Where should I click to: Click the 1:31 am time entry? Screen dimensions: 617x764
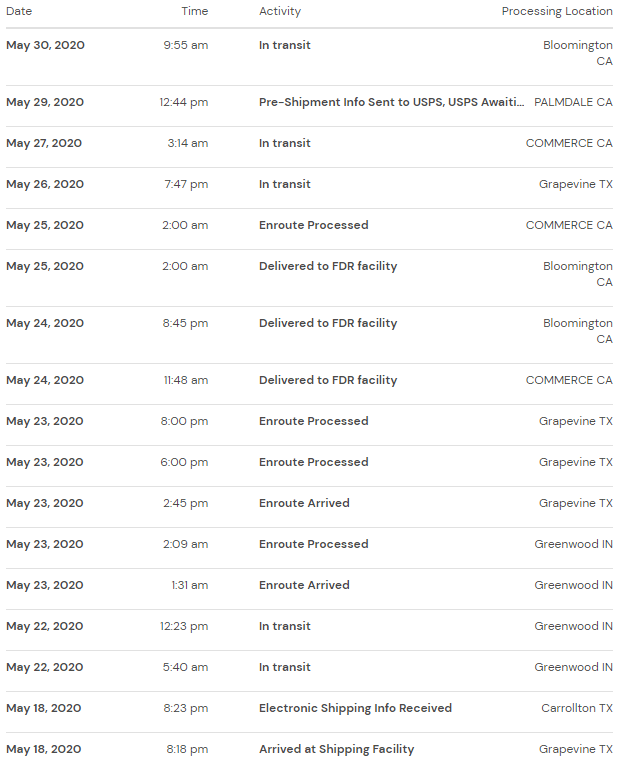coord(189,585)
